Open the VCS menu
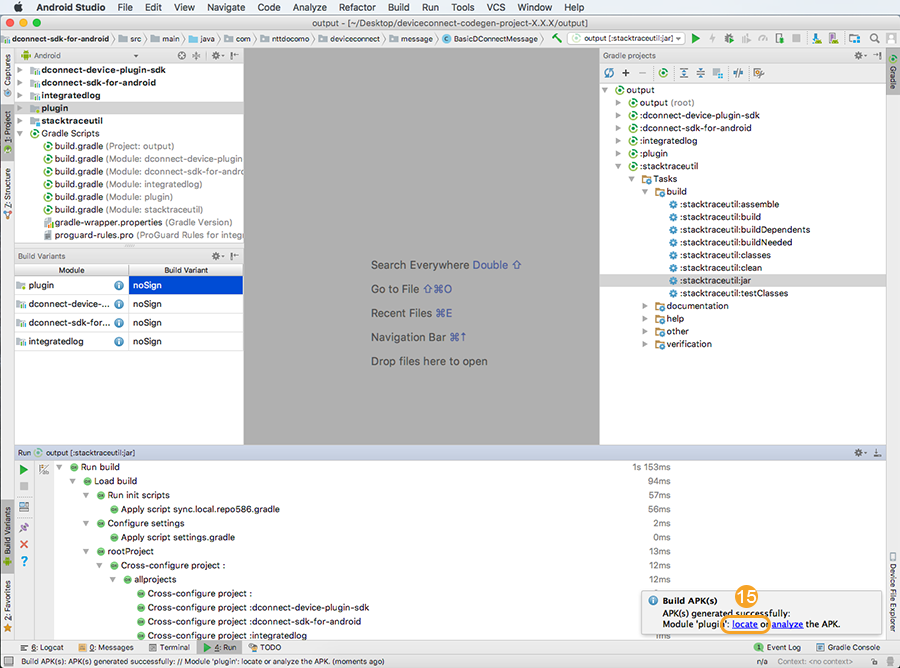900x668 pixels. pyautogui.click(x=496, y=7)
